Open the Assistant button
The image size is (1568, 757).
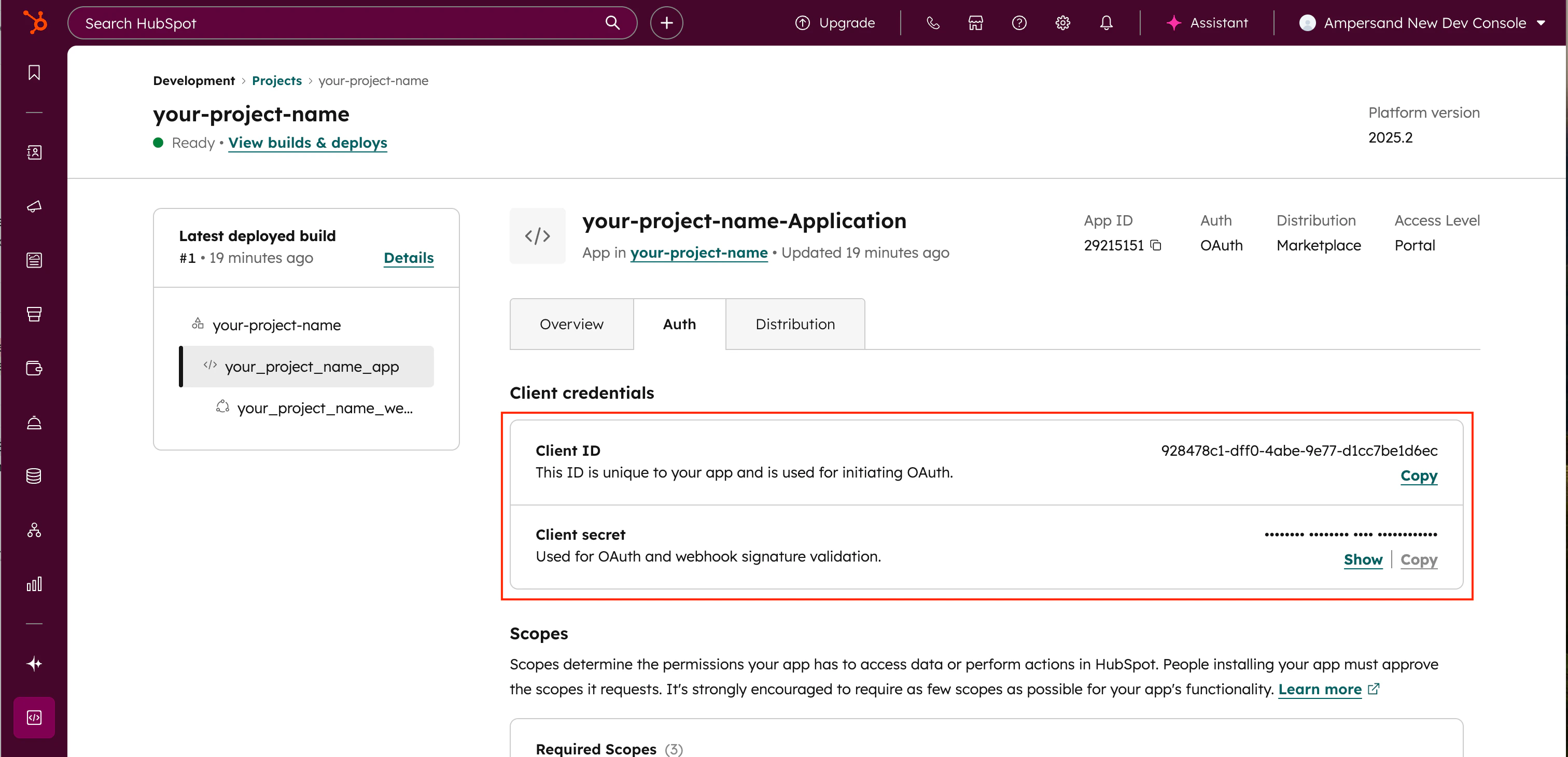coord(1207,23)
